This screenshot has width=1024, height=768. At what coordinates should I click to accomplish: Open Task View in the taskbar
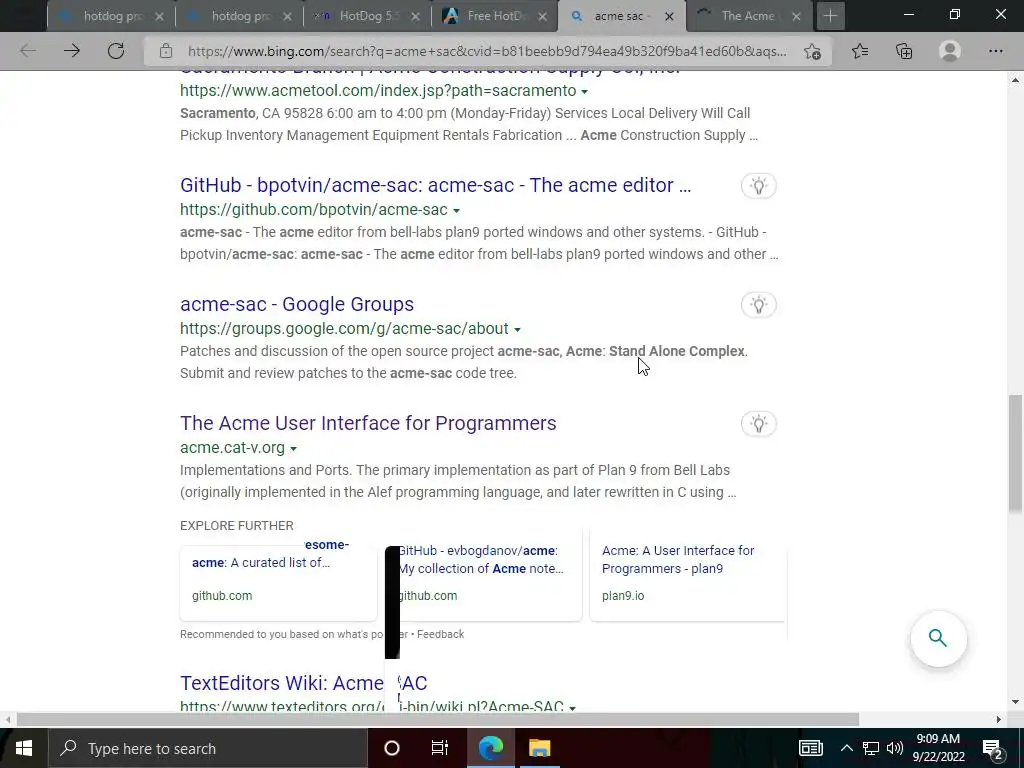(x=440, y=748)
